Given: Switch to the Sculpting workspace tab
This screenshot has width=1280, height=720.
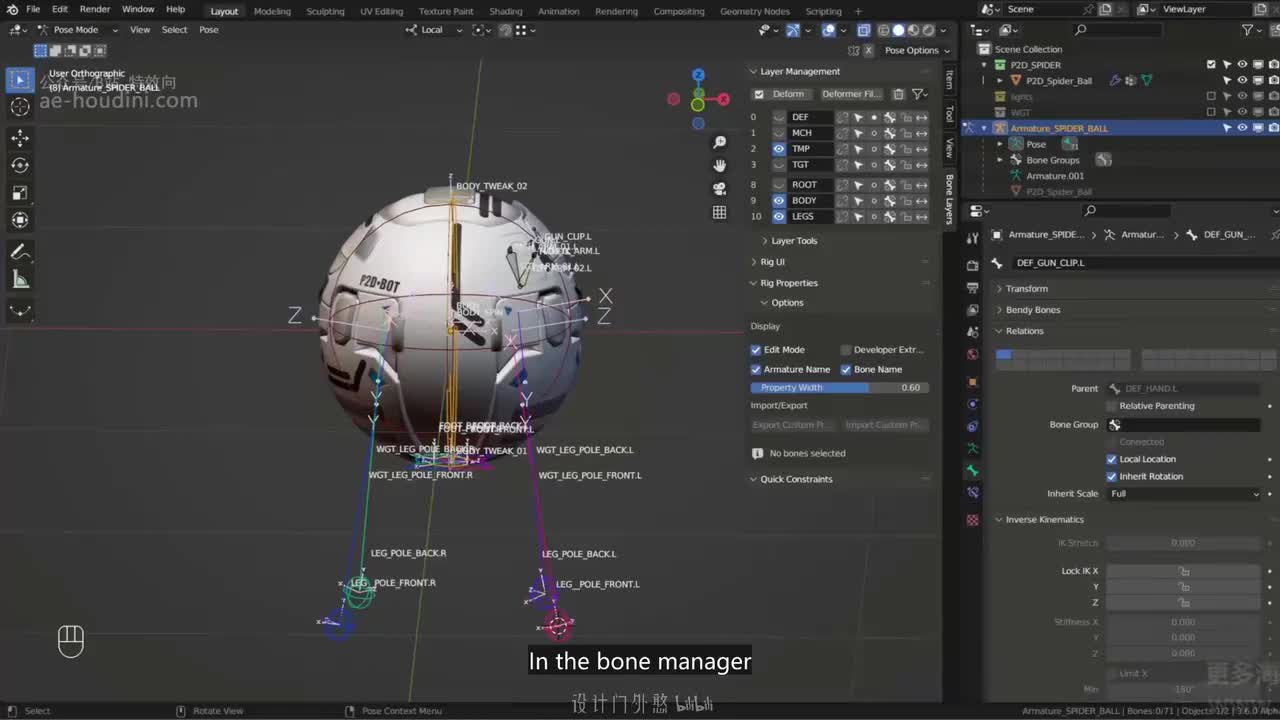Looking at the screenshot, I should [x=325, y=11].
